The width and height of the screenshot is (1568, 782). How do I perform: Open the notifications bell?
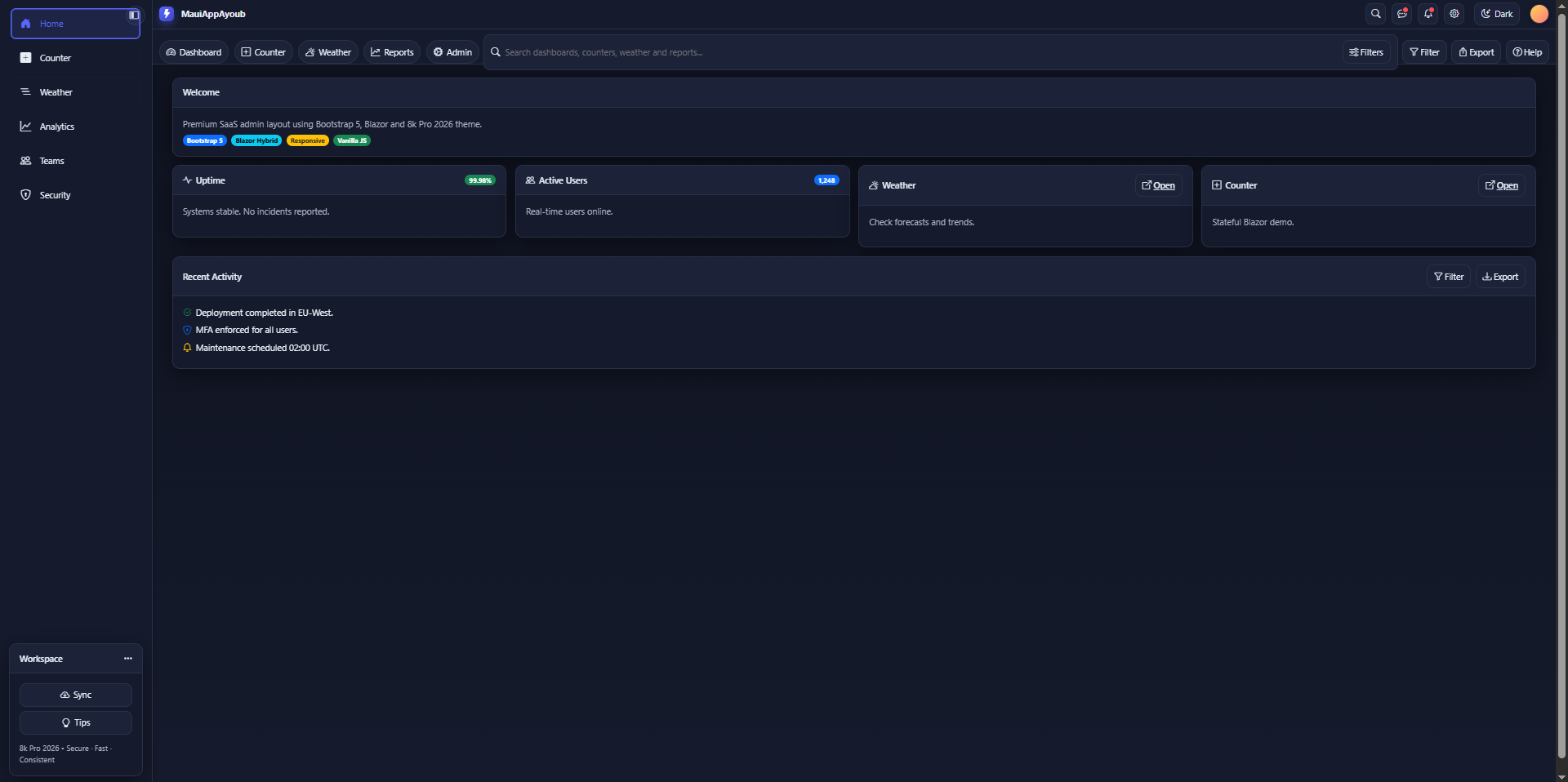pyautogui.click(x=1428, y=14)
